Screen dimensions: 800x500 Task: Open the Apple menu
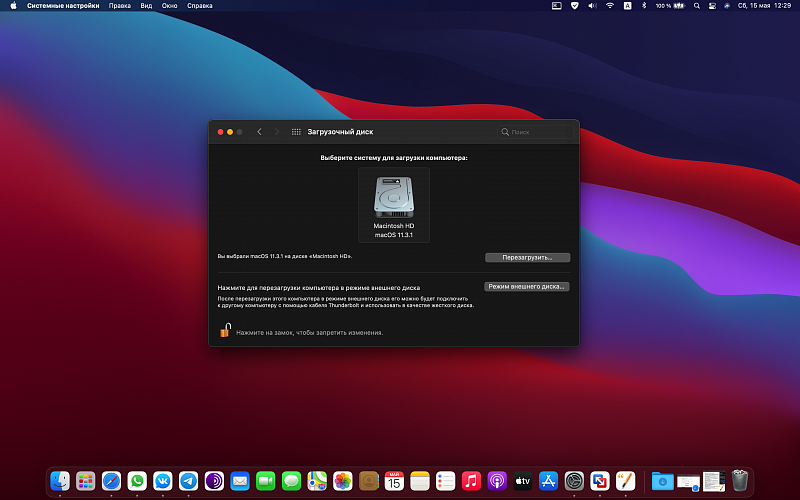(15, 6)
